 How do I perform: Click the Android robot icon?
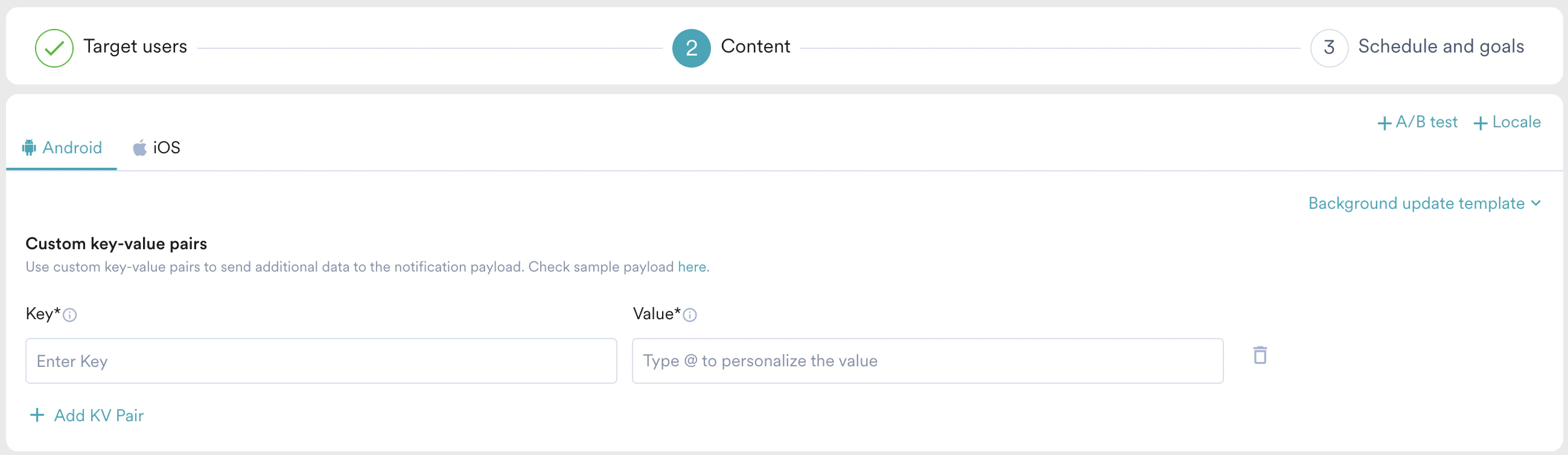[28, 148]
